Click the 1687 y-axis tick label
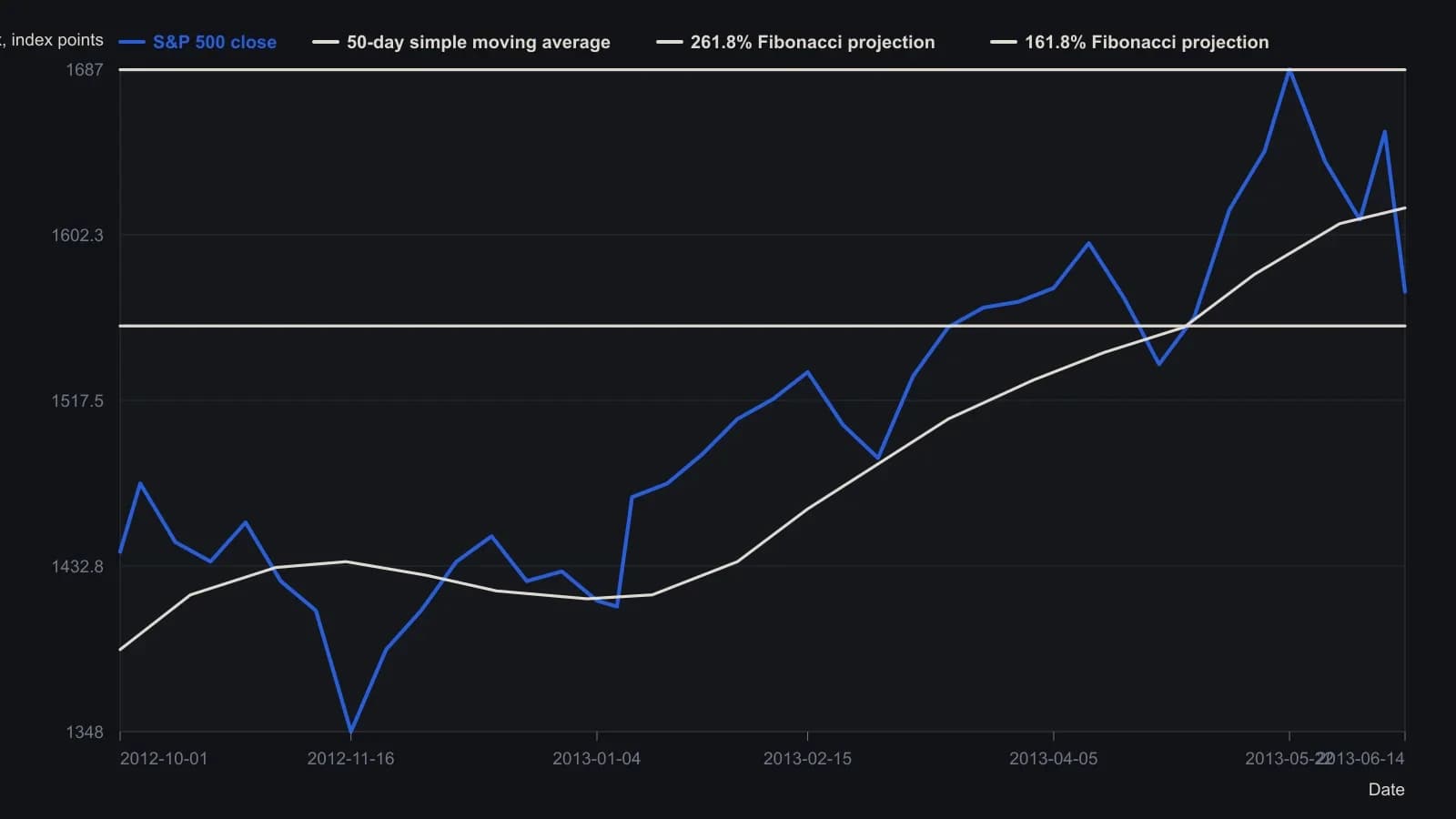 tap(85, 69)
